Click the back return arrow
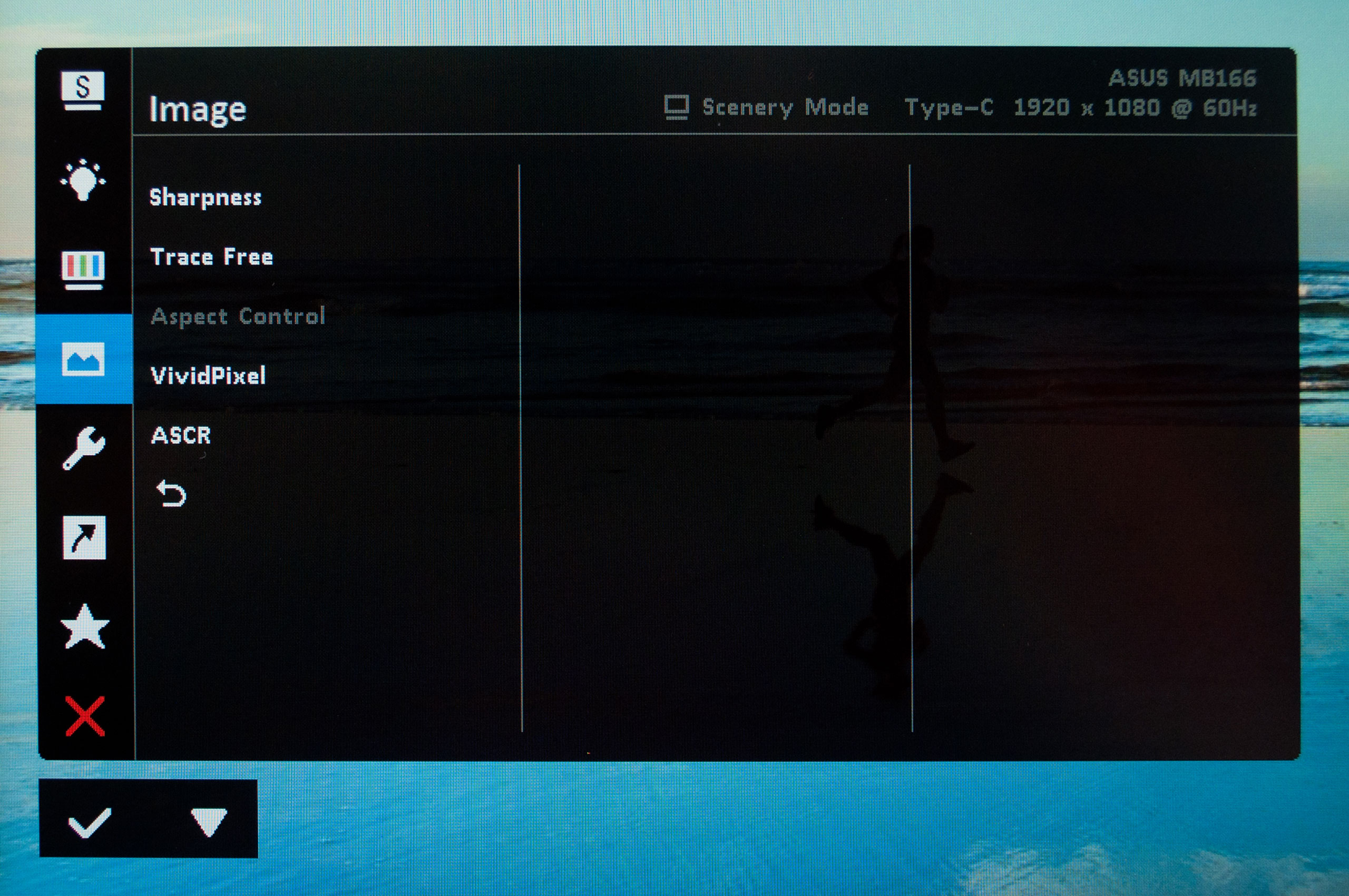The width and height of the screenshot is (1349, 896). point(171,494)
